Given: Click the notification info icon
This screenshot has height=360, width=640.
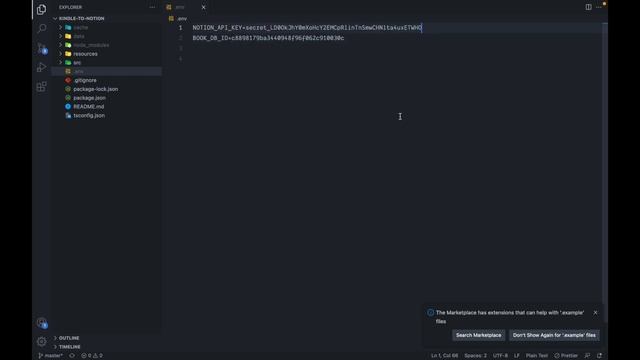Looking at the screenshot, I should [x=430, y=313].
